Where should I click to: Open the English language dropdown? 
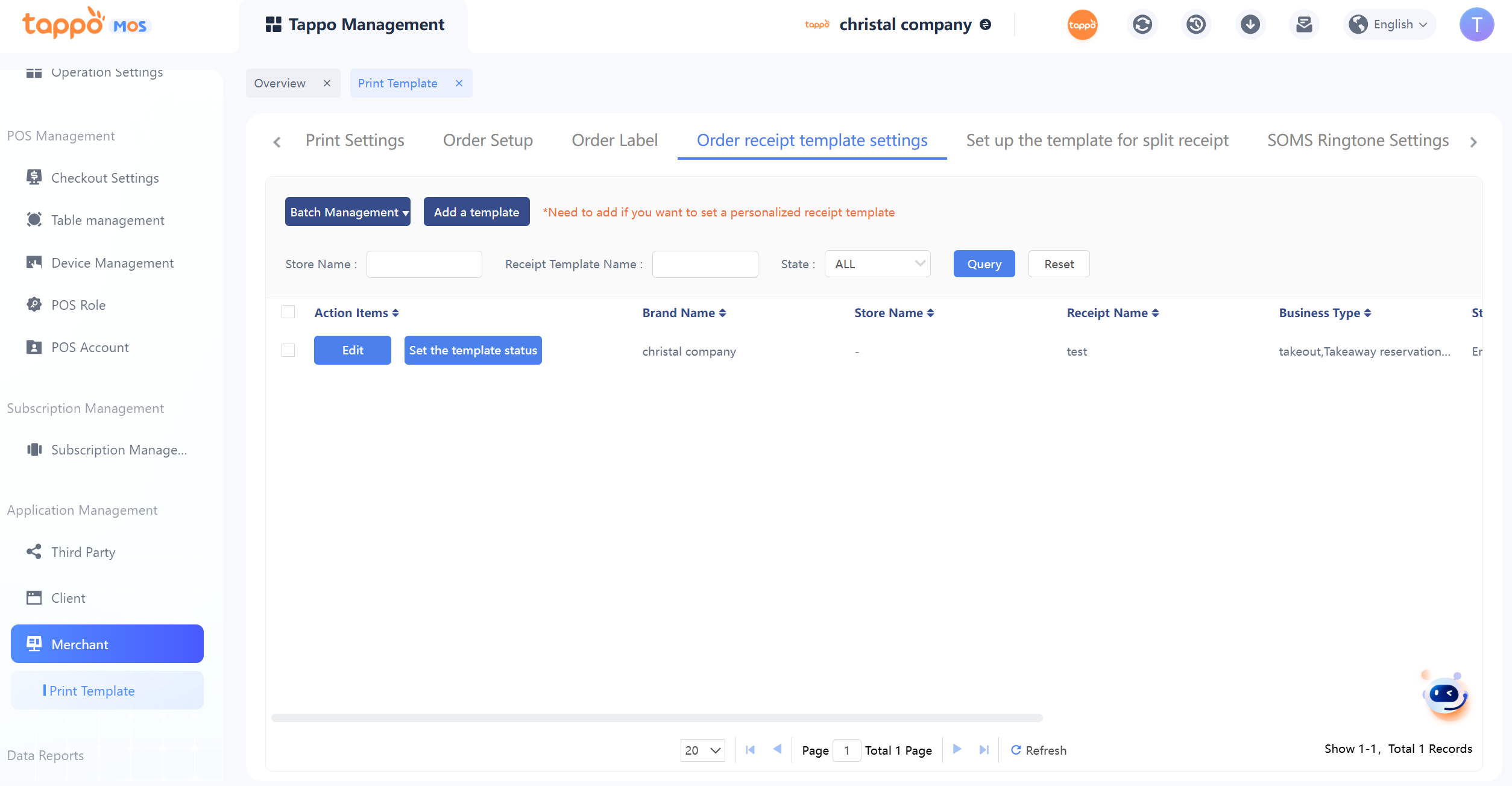(x=1393, y=25)
